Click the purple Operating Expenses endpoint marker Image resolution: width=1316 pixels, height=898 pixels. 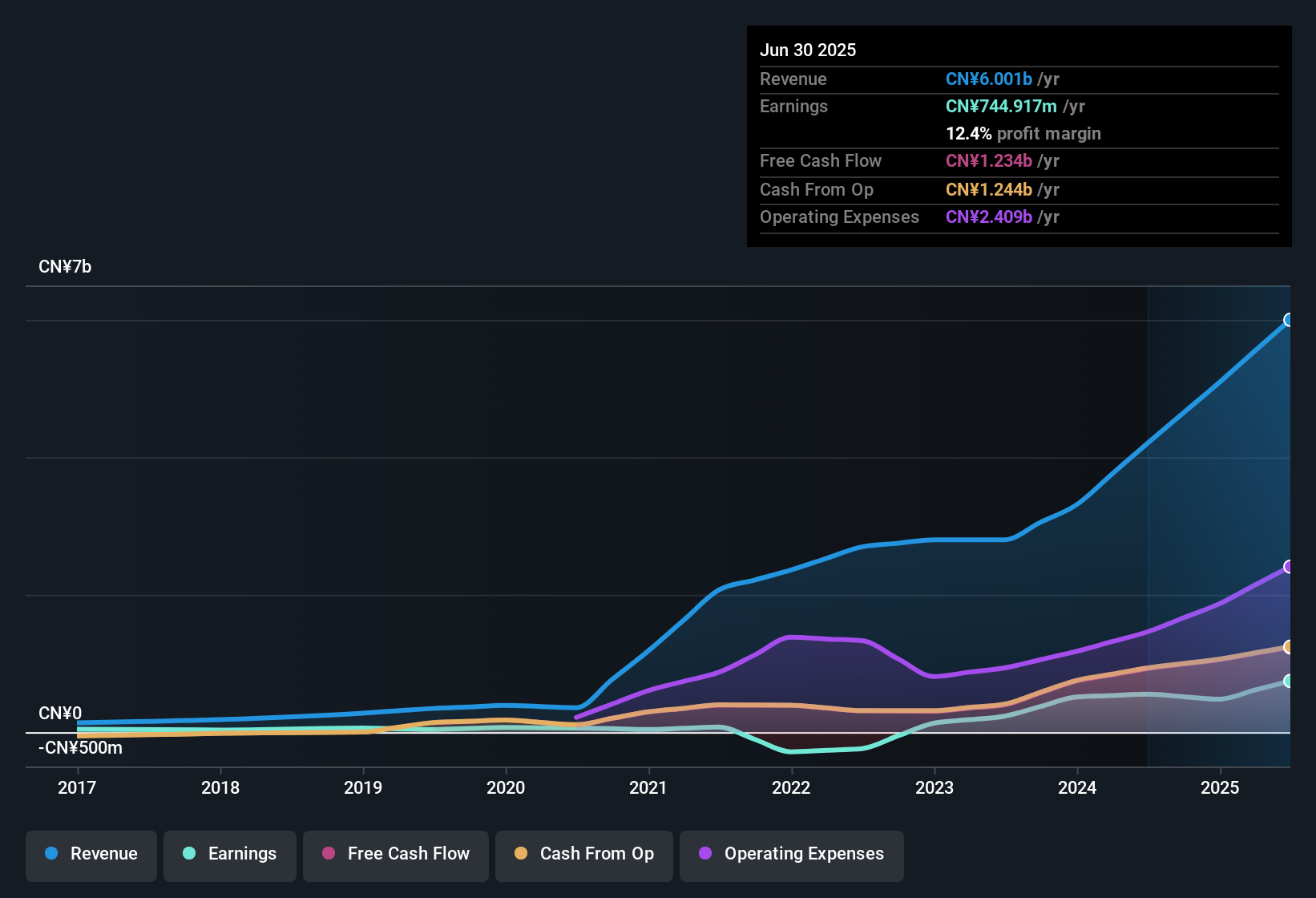click(1289, 567)
